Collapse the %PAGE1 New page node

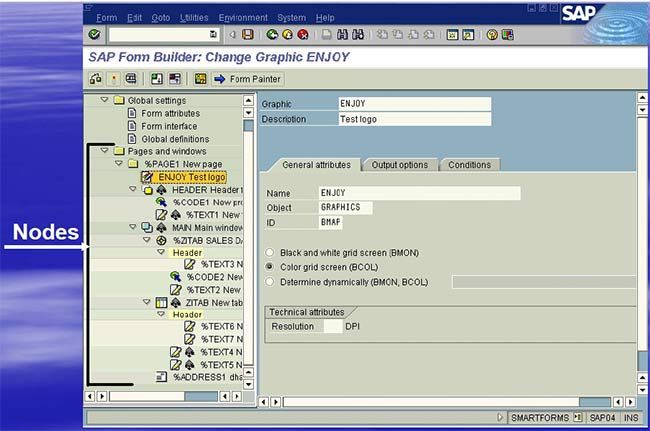pos(119,164)
